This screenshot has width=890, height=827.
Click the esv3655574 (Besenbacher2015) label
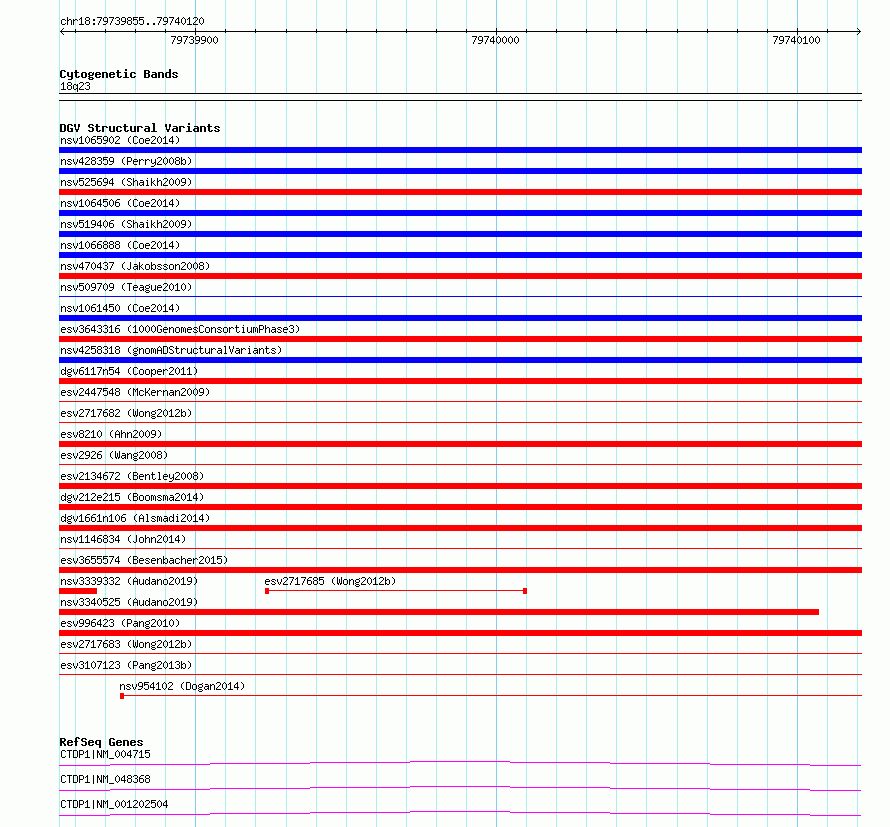[x=144, y=560]
